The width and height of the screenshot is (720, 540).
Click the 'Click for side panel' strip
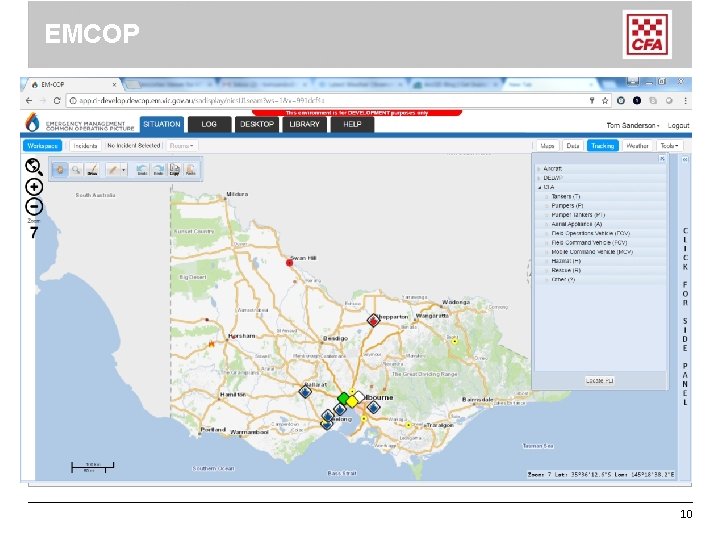[685, 317]
